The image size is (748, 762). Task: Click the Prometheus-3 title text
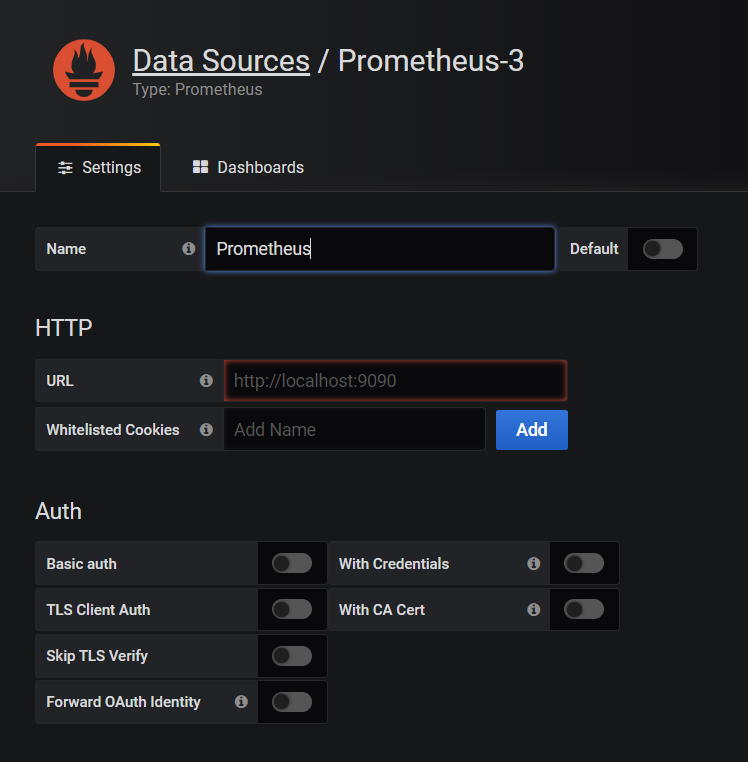[431, 61]
